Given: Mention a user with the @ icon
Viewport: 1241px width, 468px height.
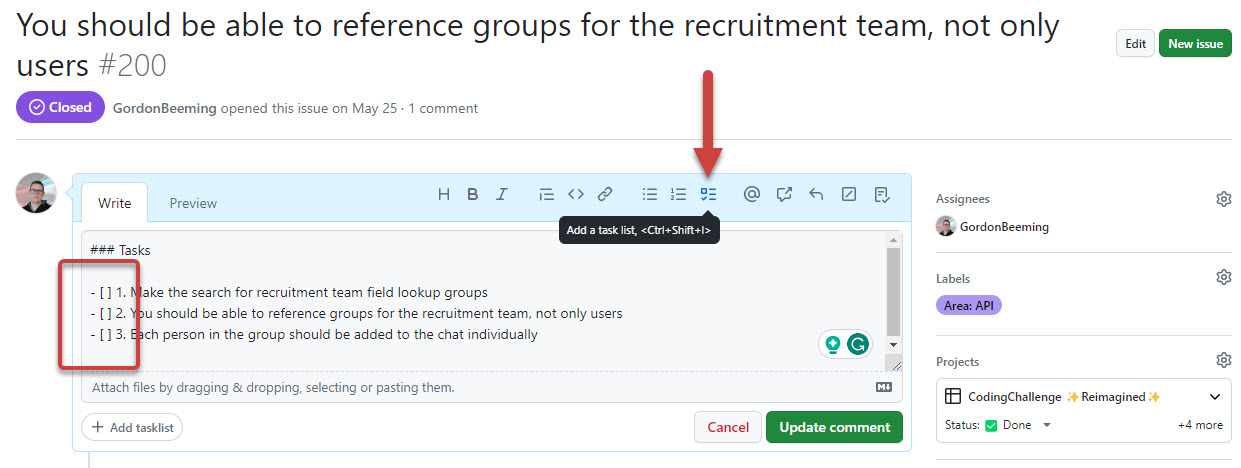Looking at the screenshot, I should (752, 194).
